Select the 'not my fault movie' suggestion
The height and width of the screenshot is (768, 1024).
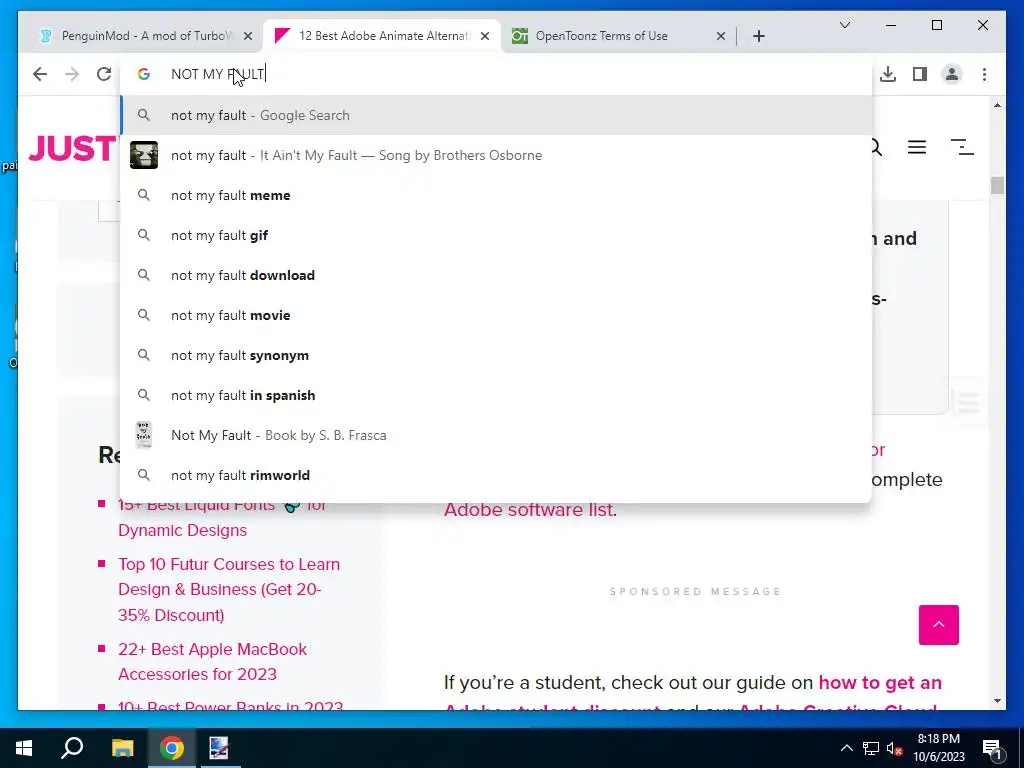tap(496, 315)
